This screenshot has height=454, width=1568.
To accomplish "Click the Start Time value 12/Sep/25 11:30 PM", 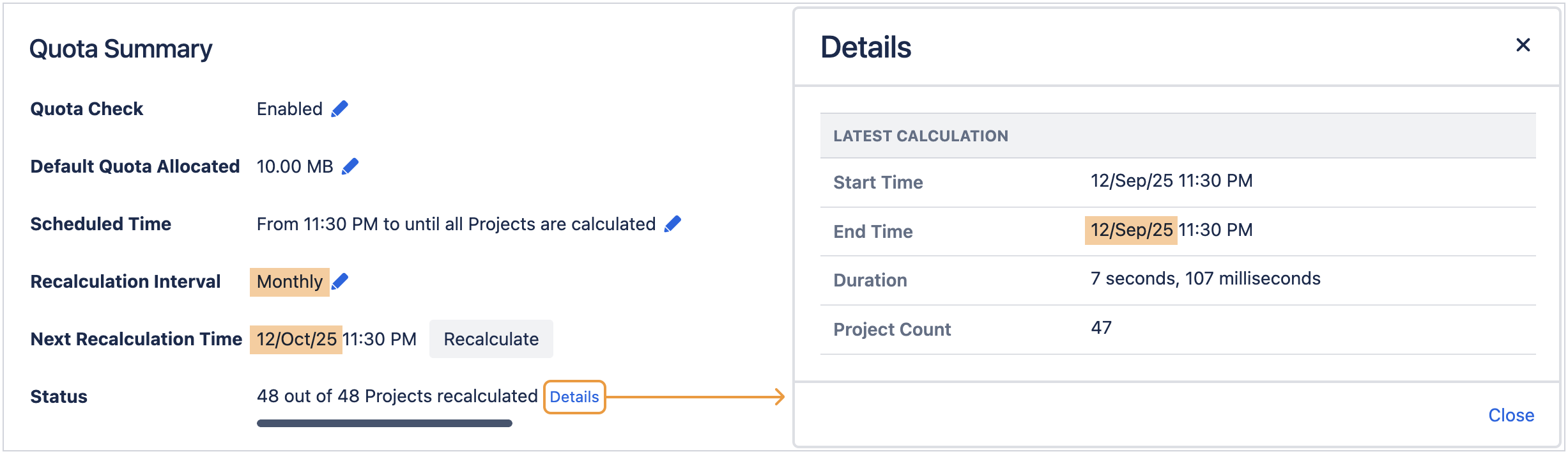I will [1171, 181].
